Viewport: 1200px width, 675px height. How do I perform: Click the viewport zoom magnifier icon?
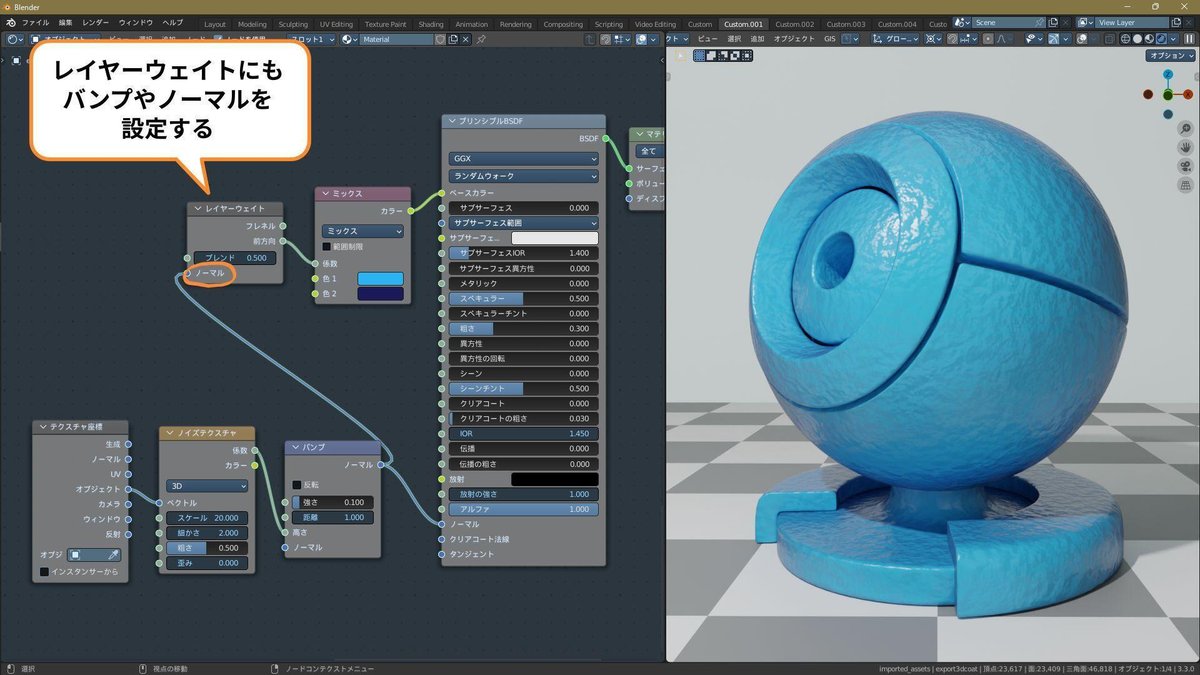click(x=1184, y=129)
